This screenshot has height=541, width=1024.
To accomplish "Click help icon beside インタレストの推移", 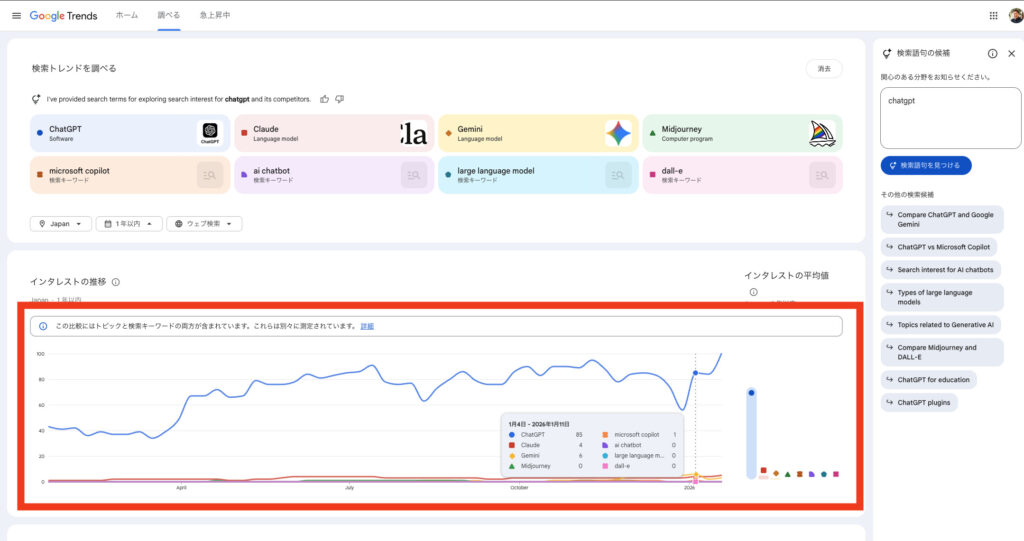I will pos(116,282).
